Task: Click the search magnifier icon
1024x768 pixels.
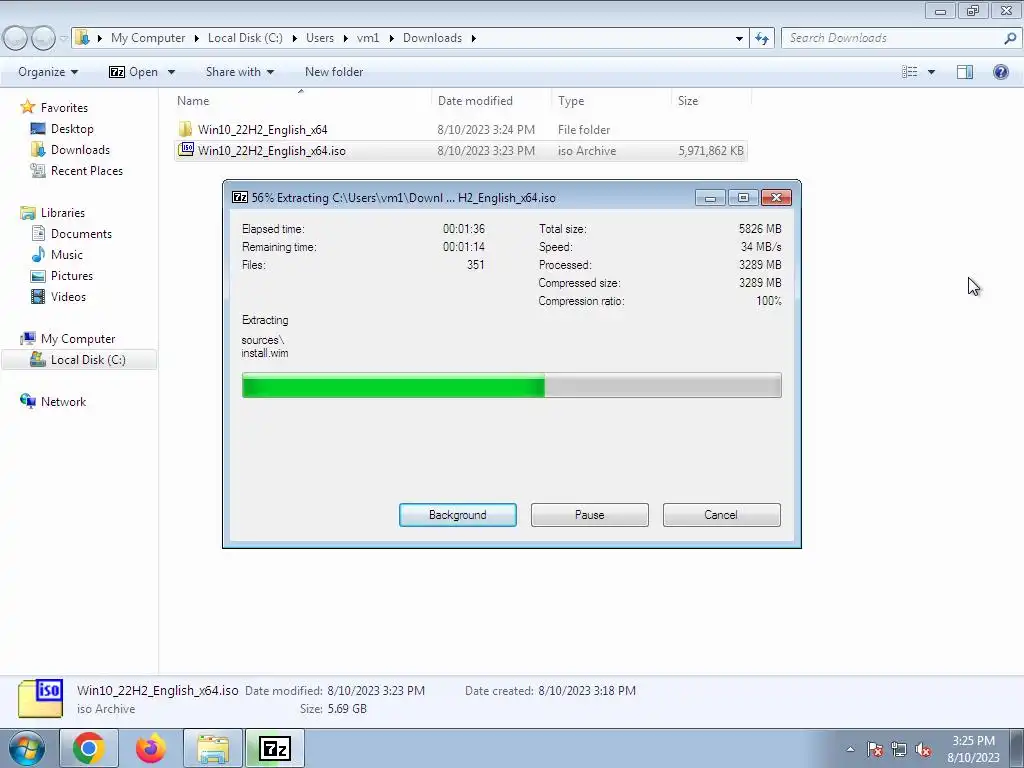Action: 1010,38
